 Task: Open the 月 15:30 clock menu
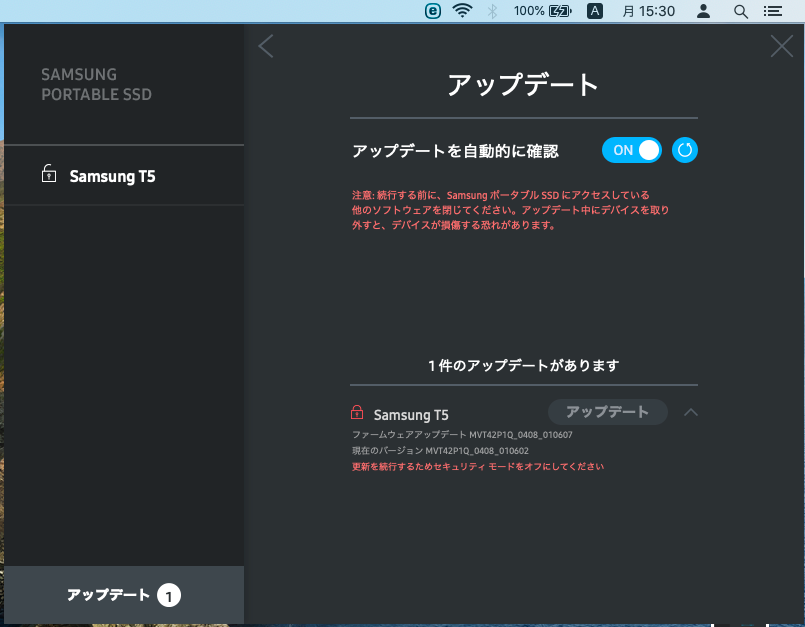click(x=649, y=11)
